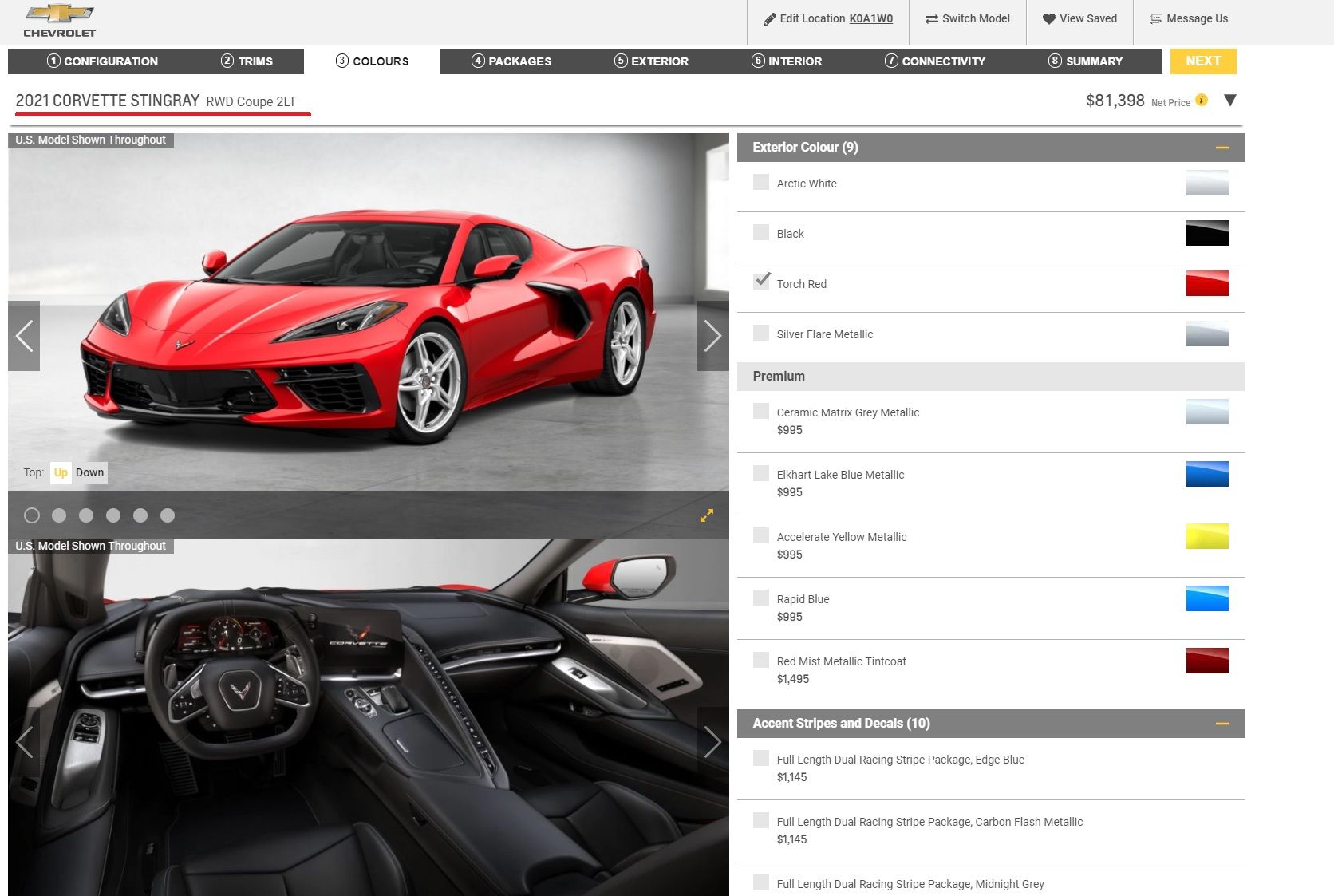This screenshot has width=1334, height=896.
Task: Show next exterior car image
Action: 712,336
